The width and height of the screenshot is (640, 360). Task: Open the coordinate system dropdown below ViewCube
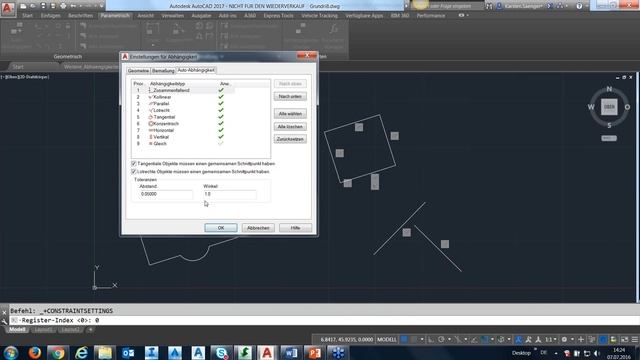609,138
